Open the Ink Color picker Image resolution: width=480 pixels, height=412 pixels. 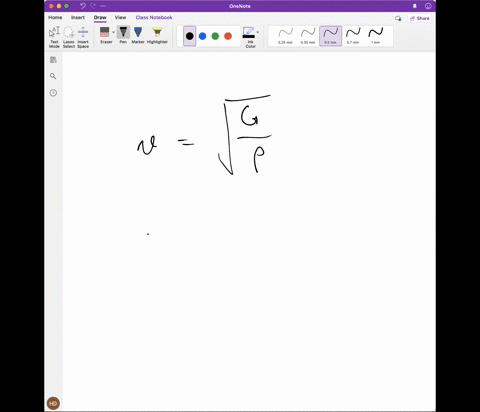[249, 37]
